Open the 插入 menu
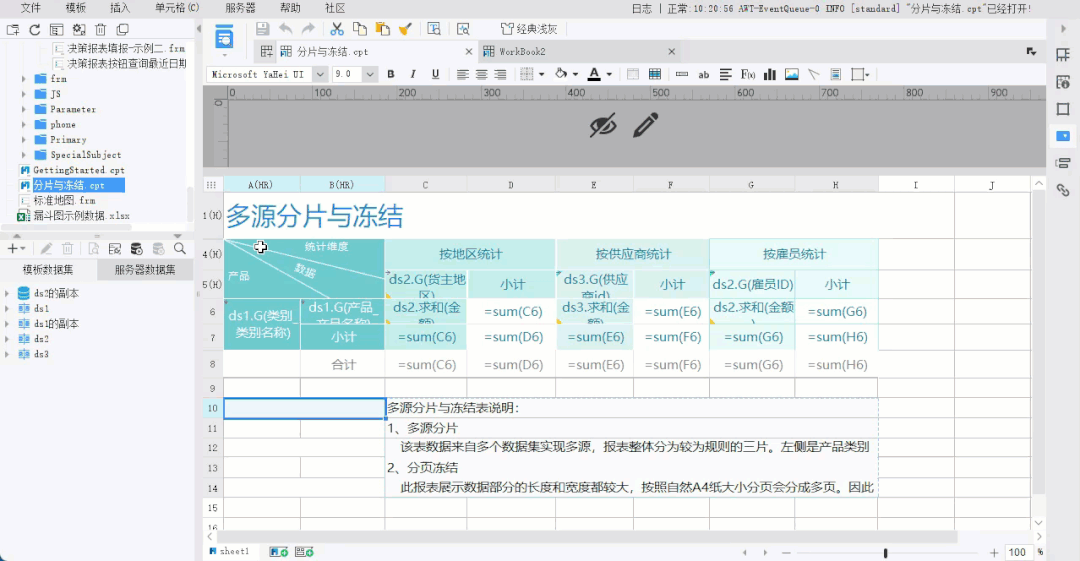Viewport: 1080px width, 561px height. [120, 8]
